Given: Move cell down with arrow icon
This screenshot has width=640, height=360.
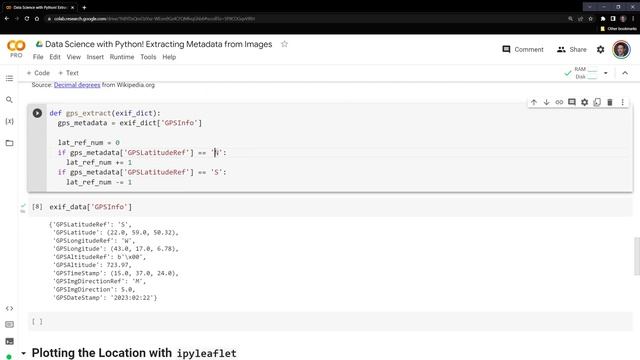Looking at the screenshot, I should [x=547, y=102].
